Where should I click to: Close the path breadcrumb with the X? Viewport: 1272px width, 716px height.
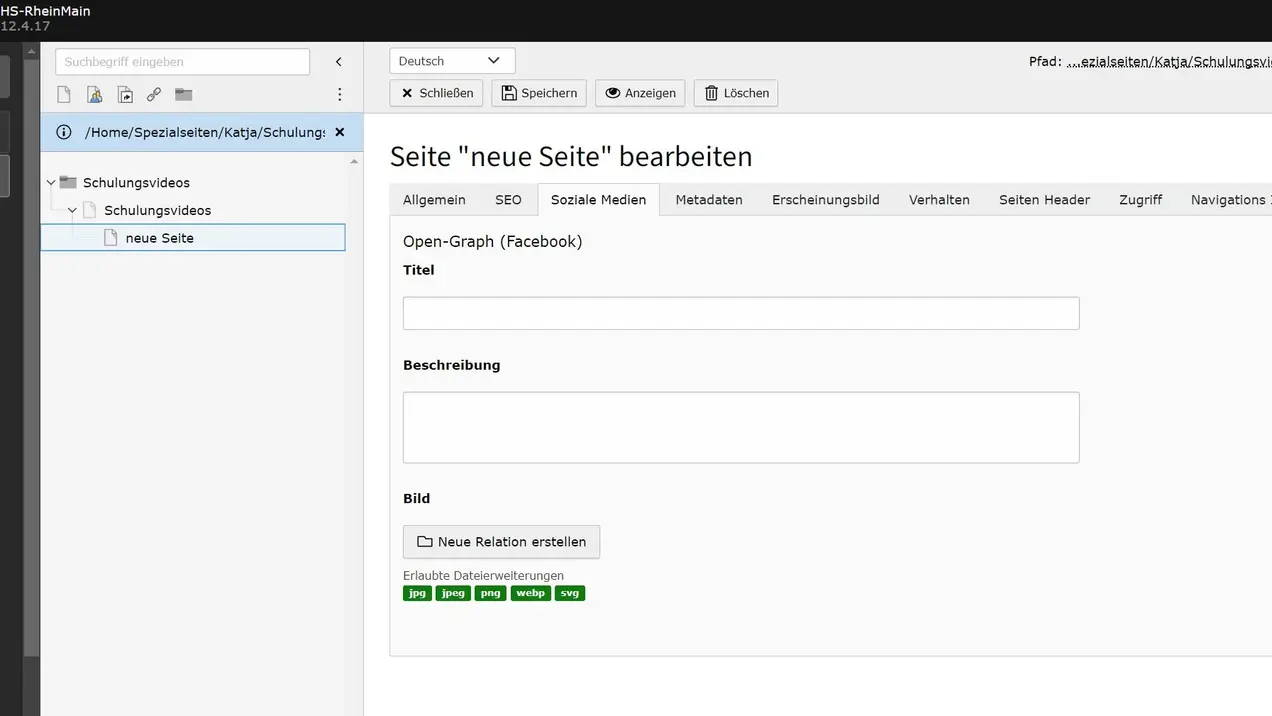click(339, 131)
